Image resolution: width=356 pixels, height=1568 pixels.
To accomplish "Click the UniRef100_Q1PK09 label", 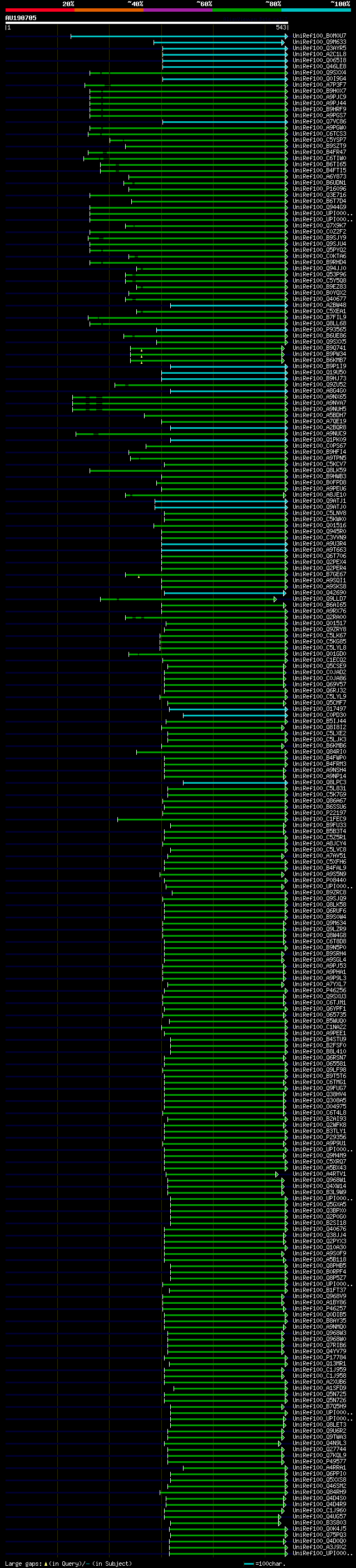I will coord(319,440).
